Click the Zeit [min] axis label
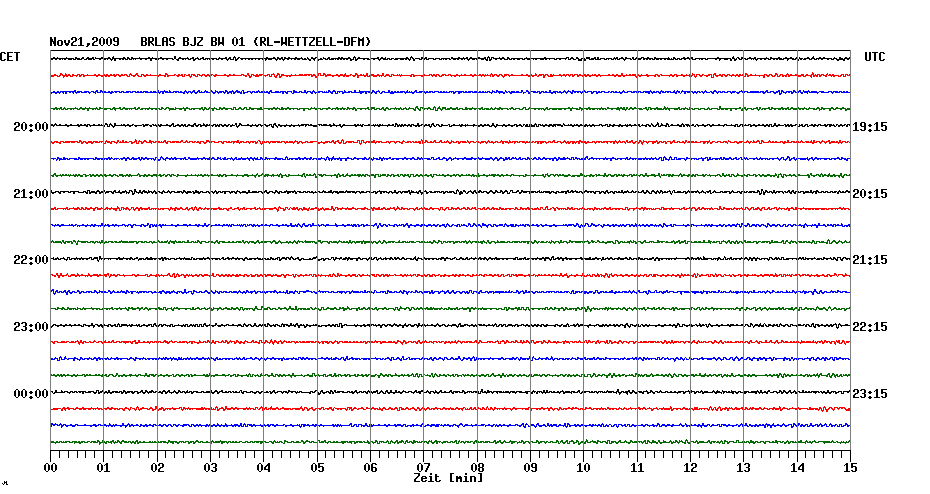The image size is (930, 494). 448,478
